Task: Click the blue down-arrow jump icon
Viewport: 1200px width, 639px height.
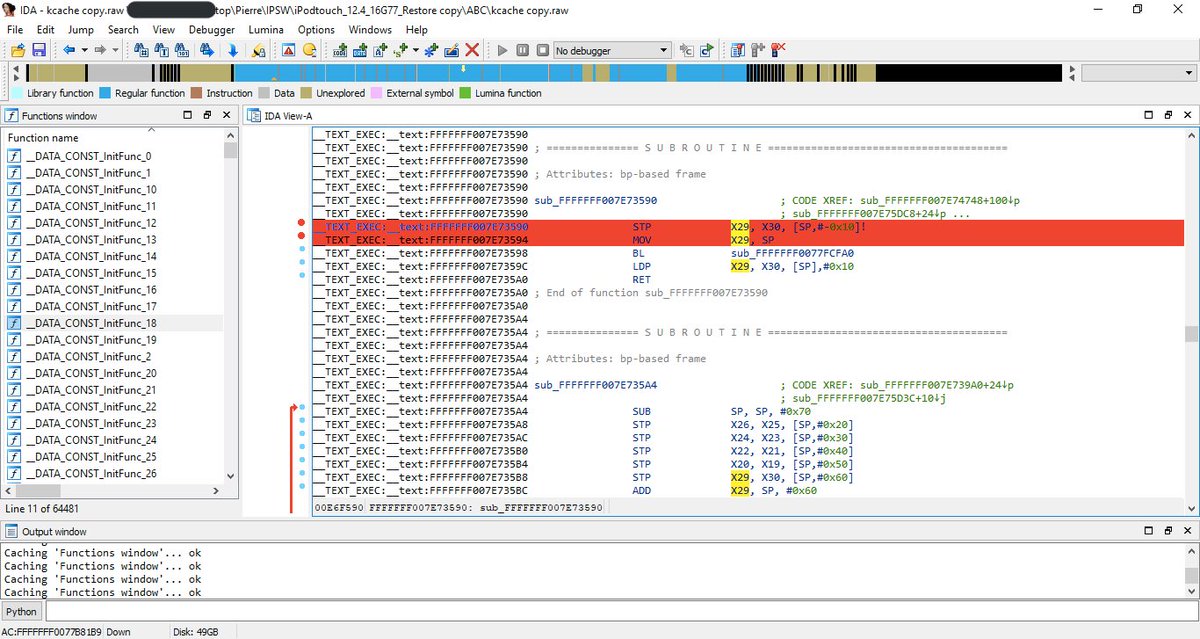Action: [x=233, y=50]
